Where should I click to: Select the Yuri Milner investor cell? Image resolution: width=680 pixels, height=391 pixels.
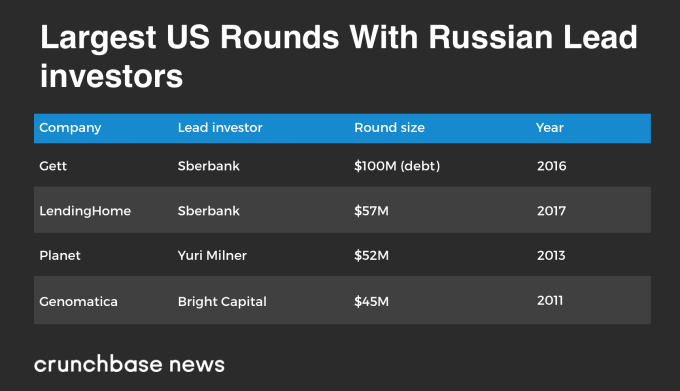point(212,255)
